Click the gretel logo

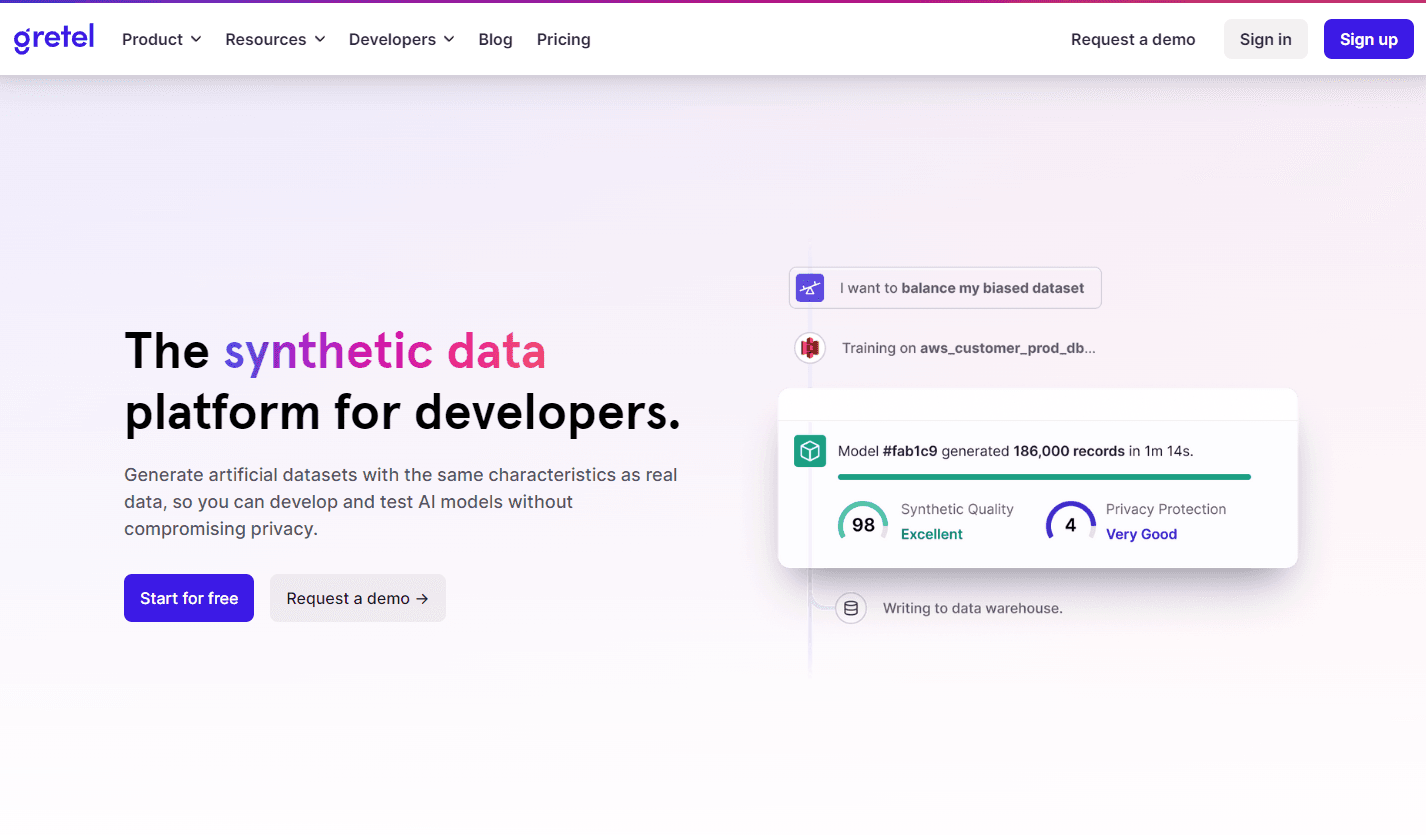tap(54, 39)
